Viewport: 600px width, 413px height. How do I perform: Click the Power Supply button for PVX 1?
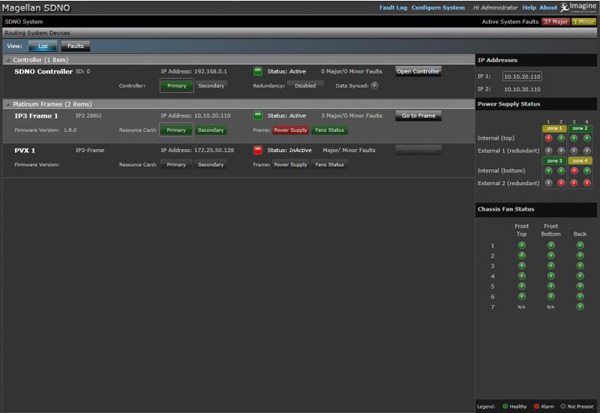point(290,165)
